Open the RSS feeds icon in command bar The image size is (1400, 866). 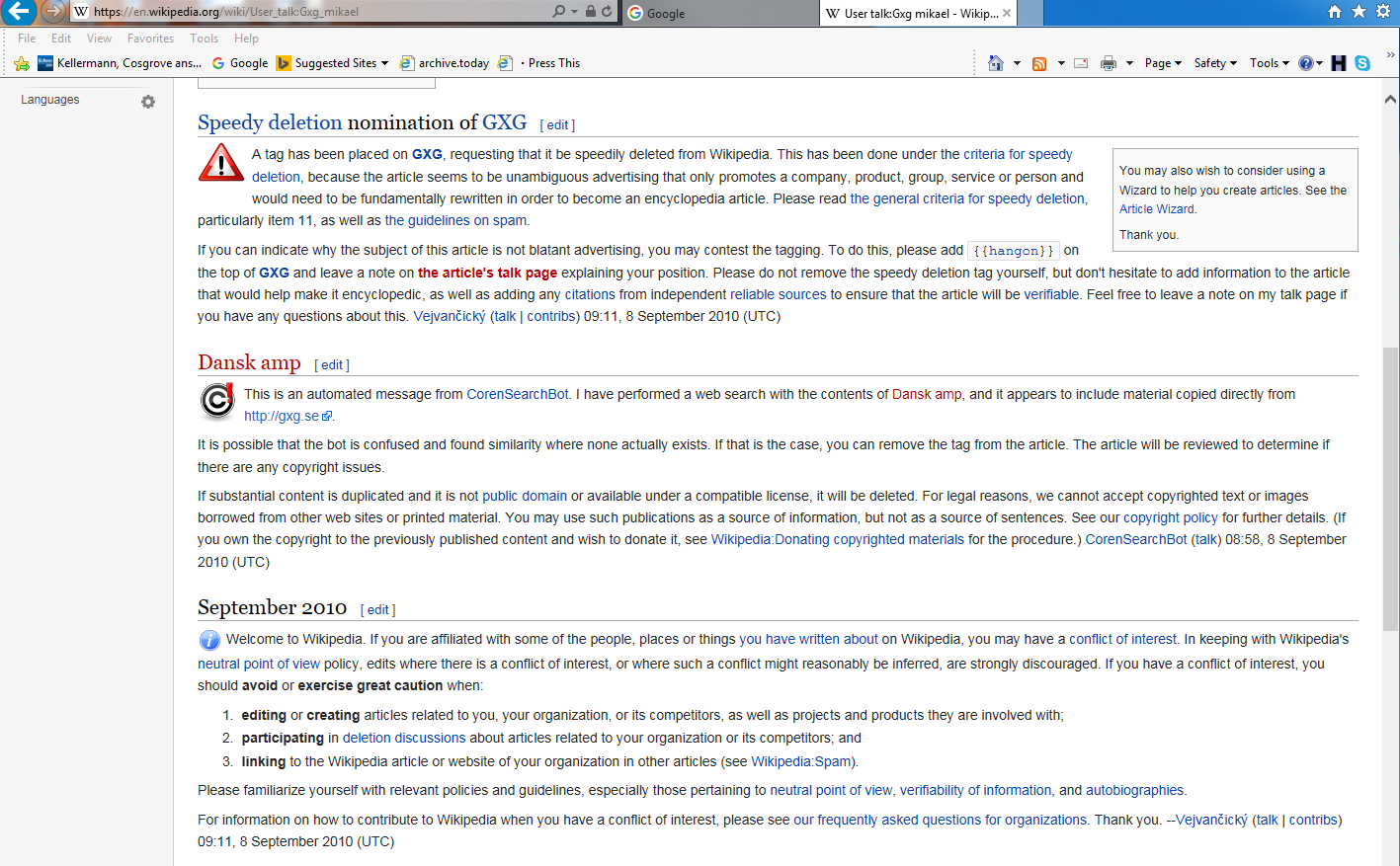coord(1039,63)
